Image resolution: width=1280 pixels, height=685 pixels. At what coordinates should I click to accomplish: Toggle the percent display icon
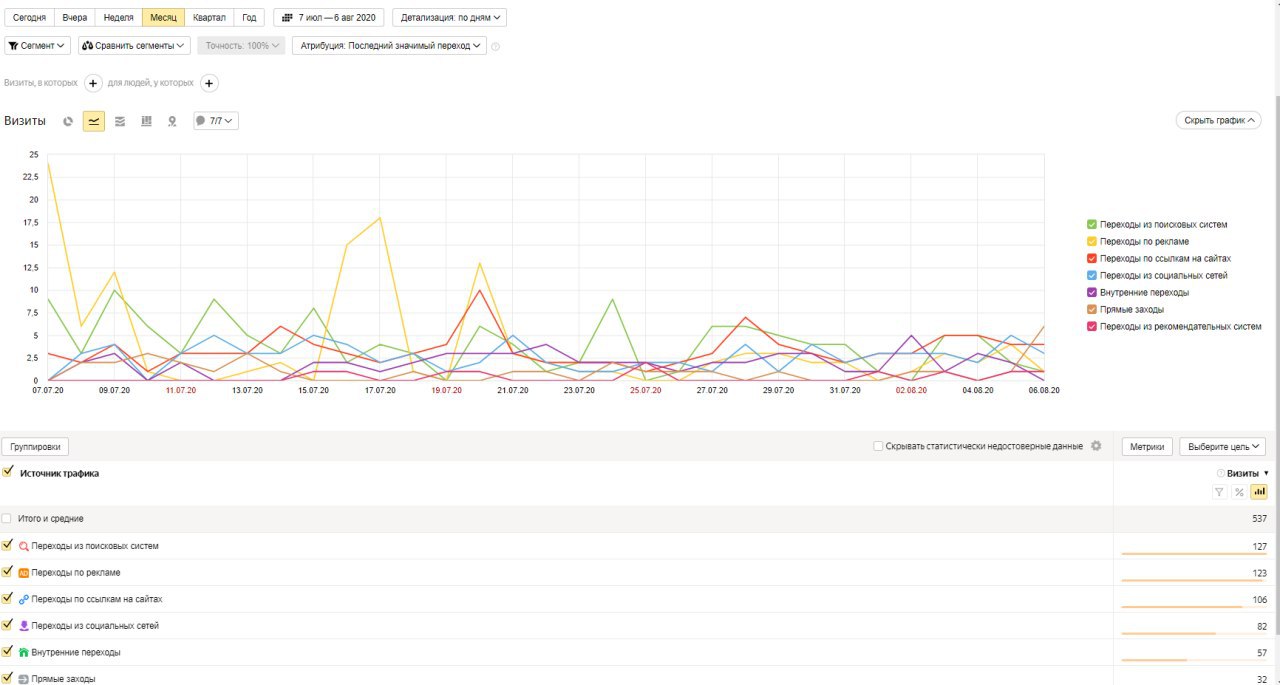[1239, 492]
